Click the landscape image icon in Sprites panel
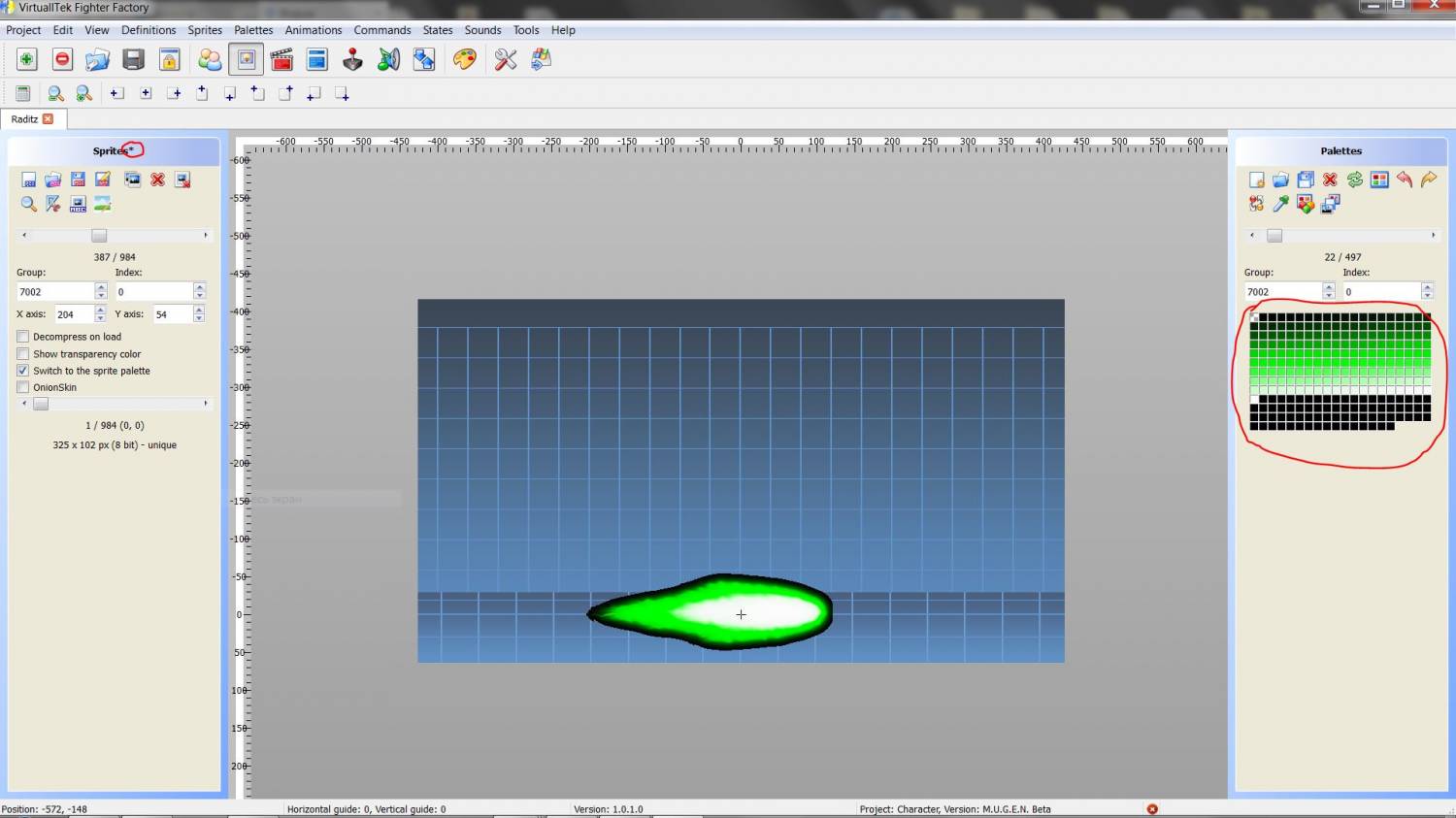The width and height of the screenshot is (1456, 818). 102,204
